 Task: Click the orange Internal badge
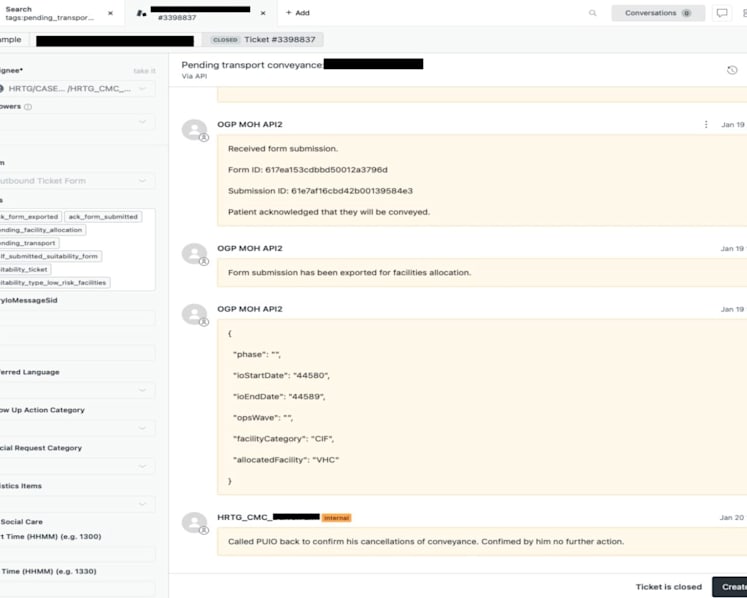point(336,518)
